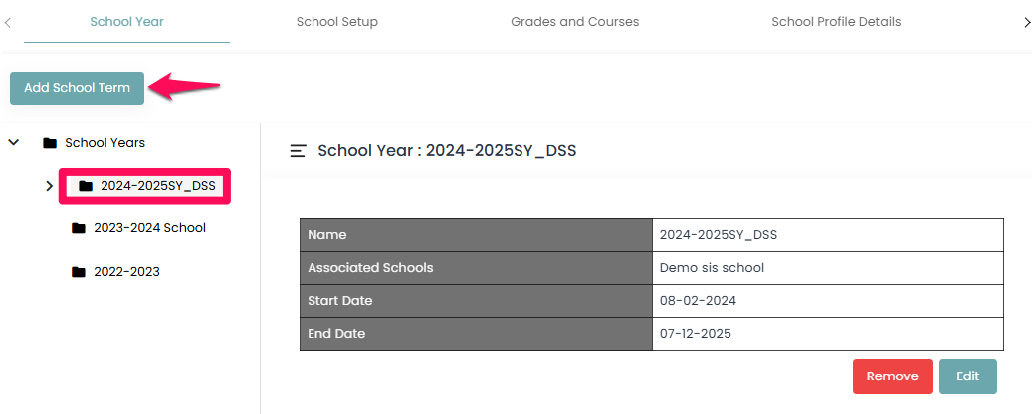
Task: Click the red Remove button
Action: pyautogui.click(x=892, y=376)
